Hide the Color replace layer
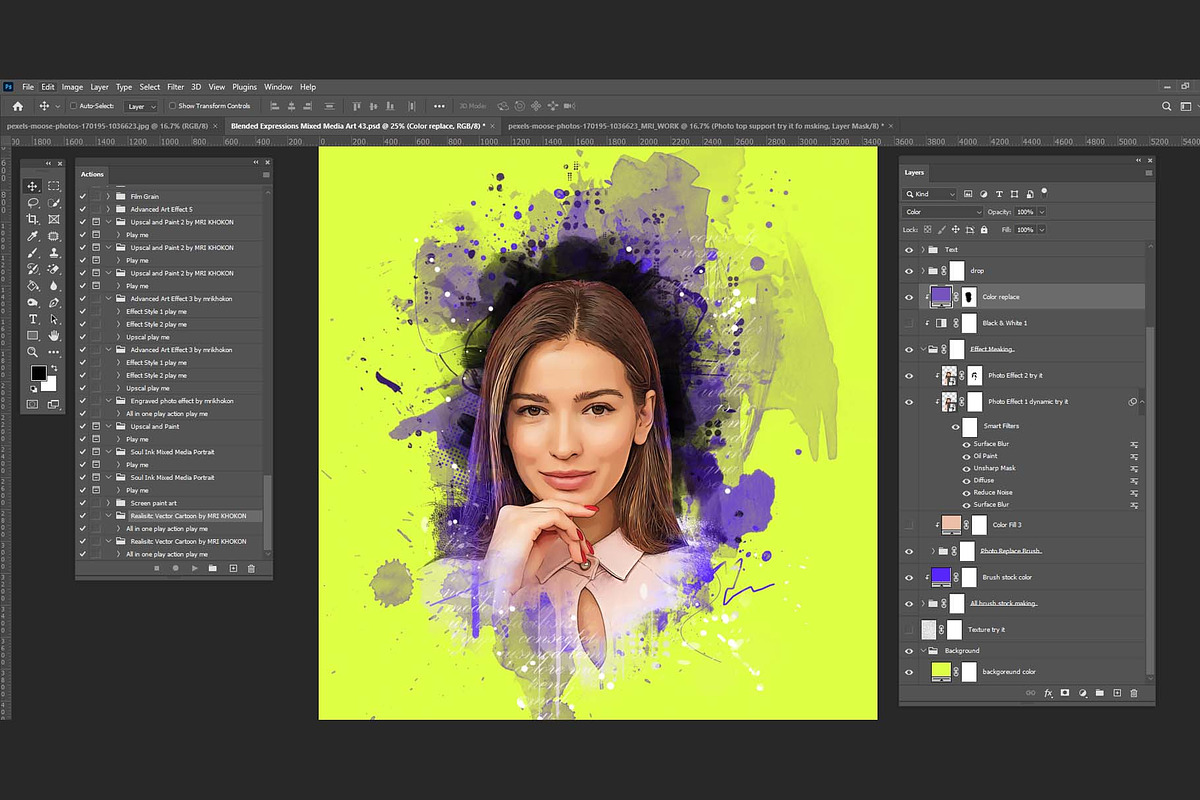Screen dimensions: 1200x800 [x=909, y=297]
